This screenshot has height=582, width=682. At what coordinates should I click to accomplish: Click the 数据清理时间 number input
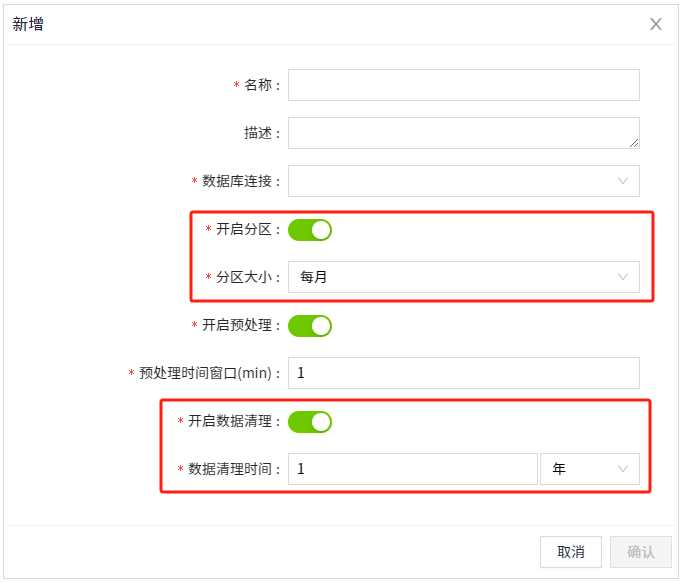coord(412,469)
